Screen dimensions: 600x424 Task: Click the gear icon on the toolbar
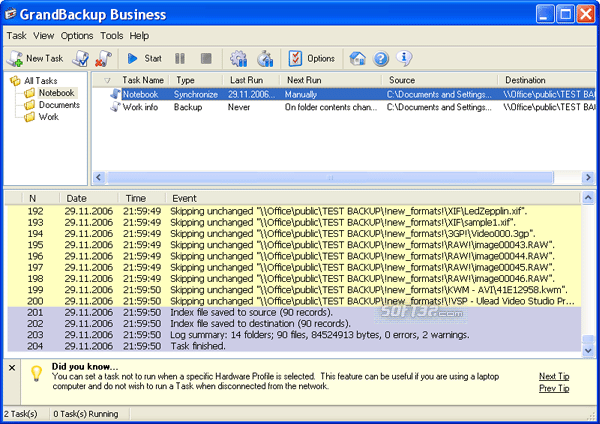click(x=238, y=59)
